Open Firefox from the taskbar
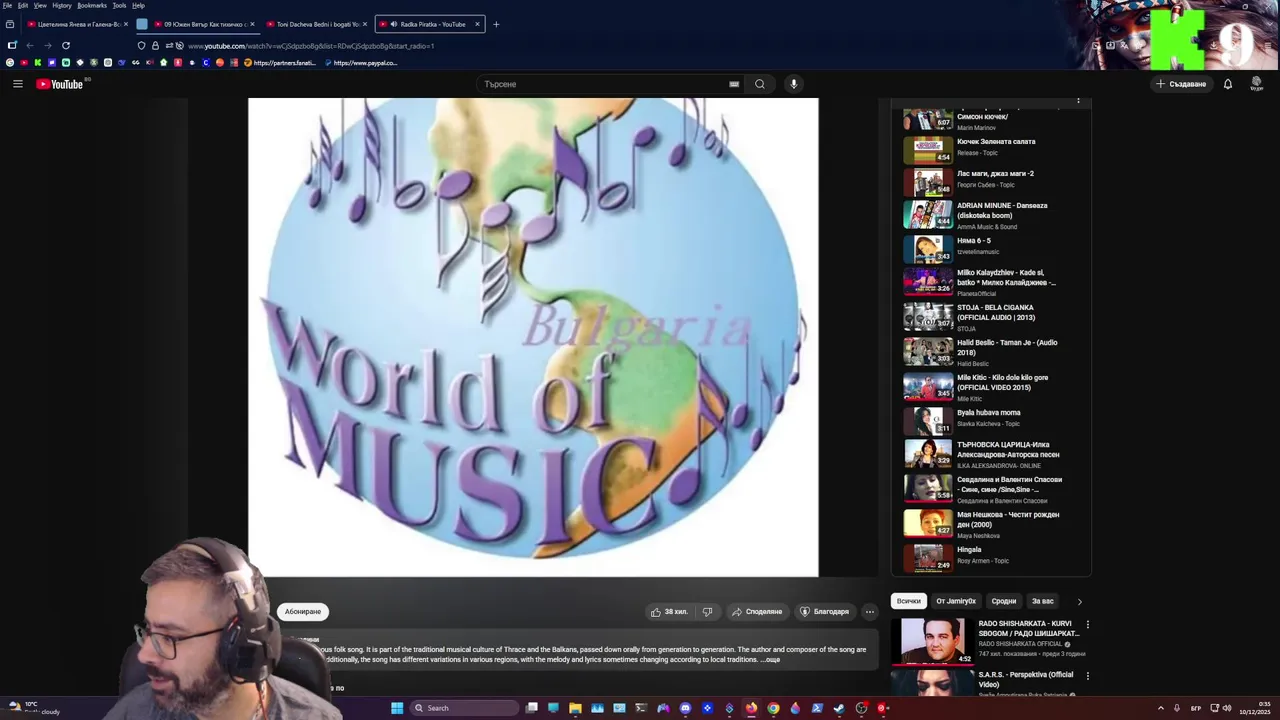This screenshot has width=1280, height=720. coord(751,708)
